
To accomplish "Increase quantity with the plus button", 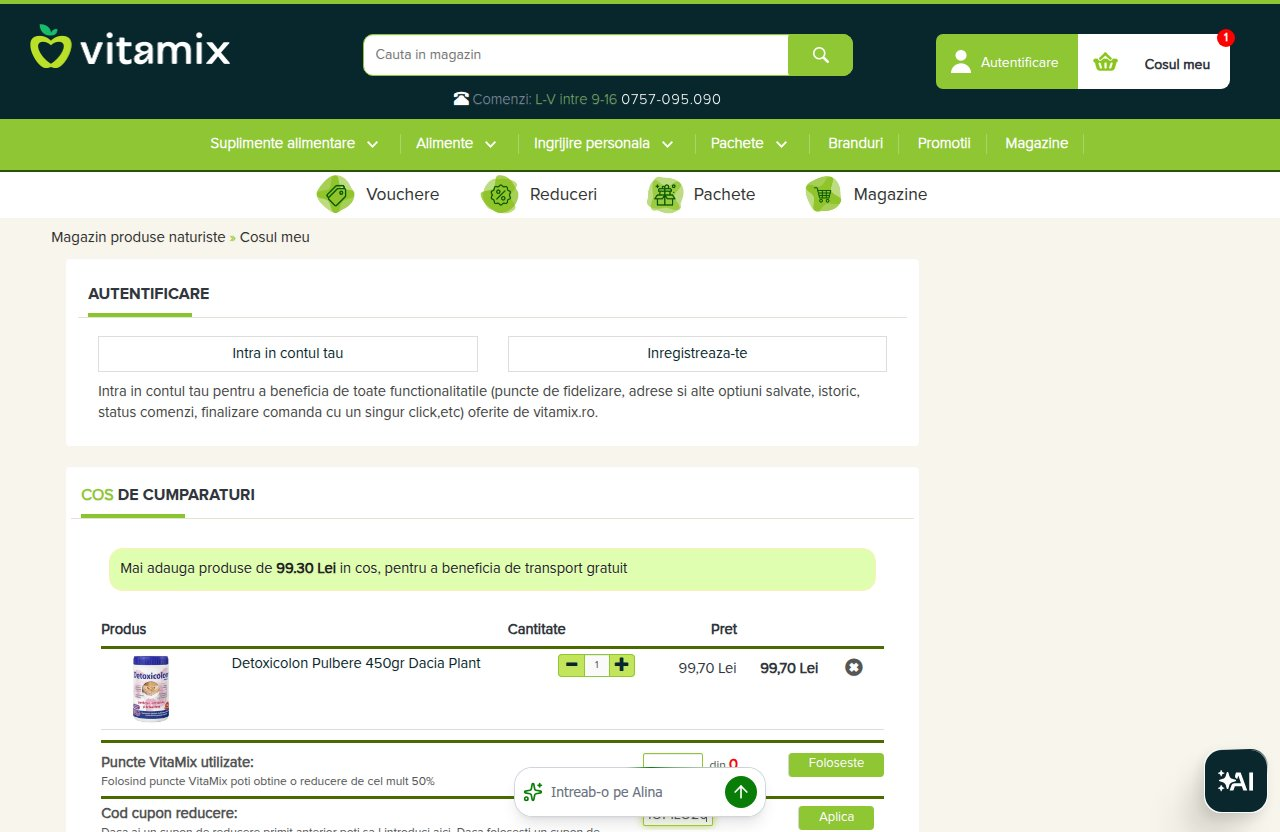I will pyautogui.click(x=622, y=665).
